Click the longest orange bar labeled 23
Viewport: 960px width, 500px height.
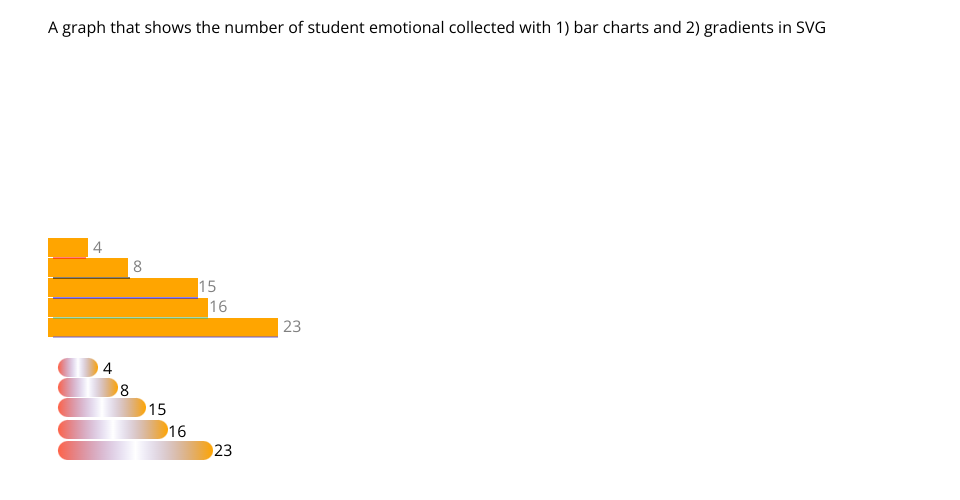click(x=162, y=327)
